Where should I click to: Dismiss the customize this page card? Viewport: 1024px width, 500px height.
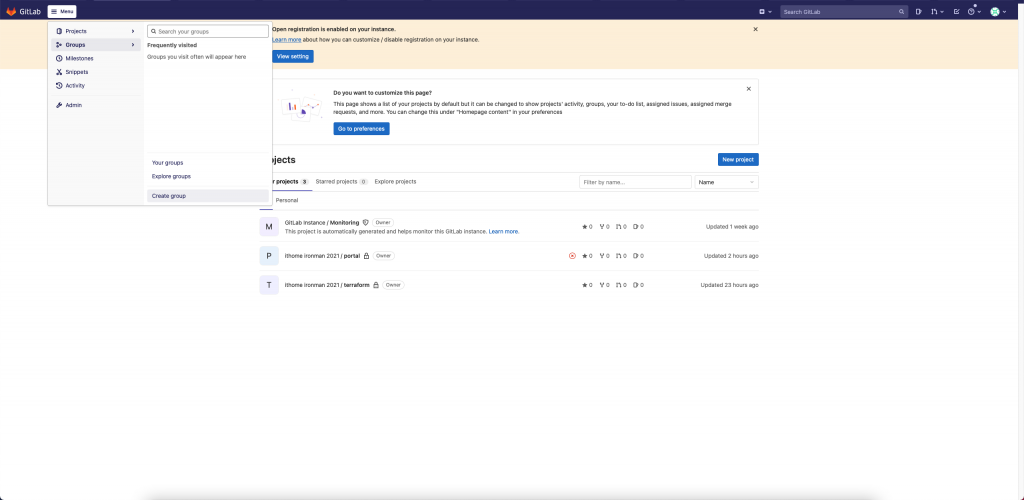748,89
